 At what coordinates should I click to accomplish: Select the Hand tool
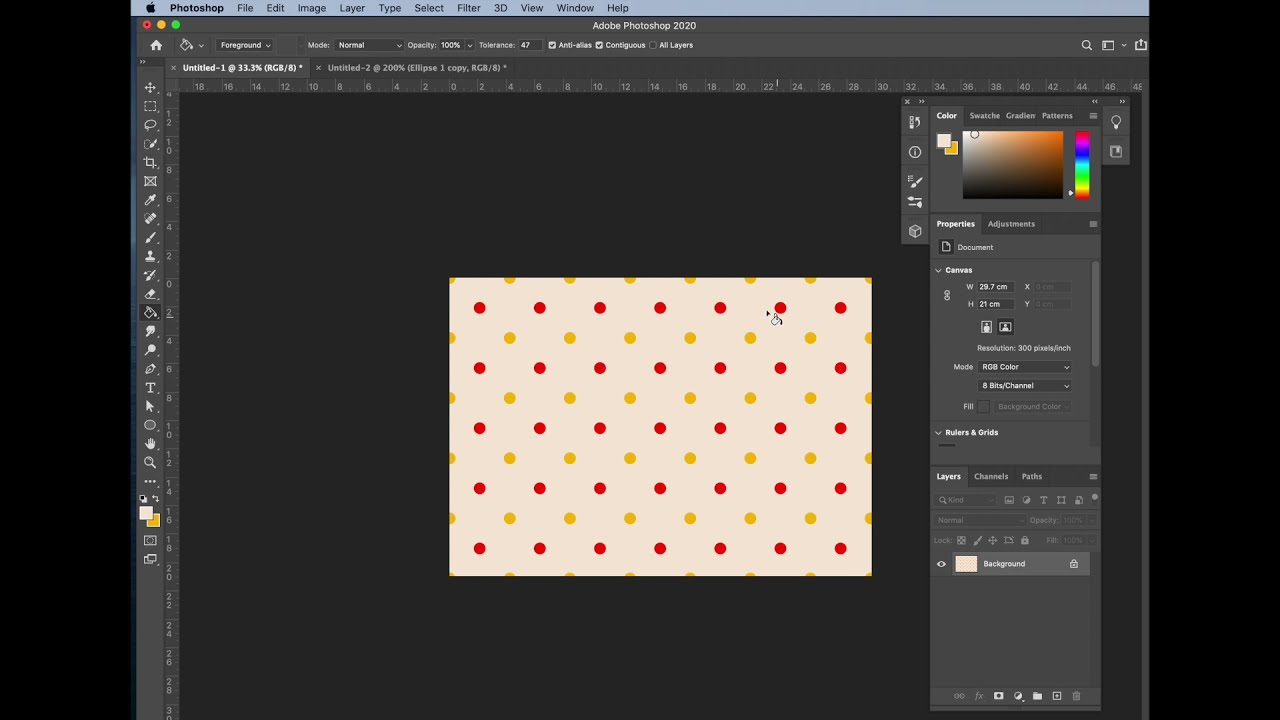tap(150, 443)
